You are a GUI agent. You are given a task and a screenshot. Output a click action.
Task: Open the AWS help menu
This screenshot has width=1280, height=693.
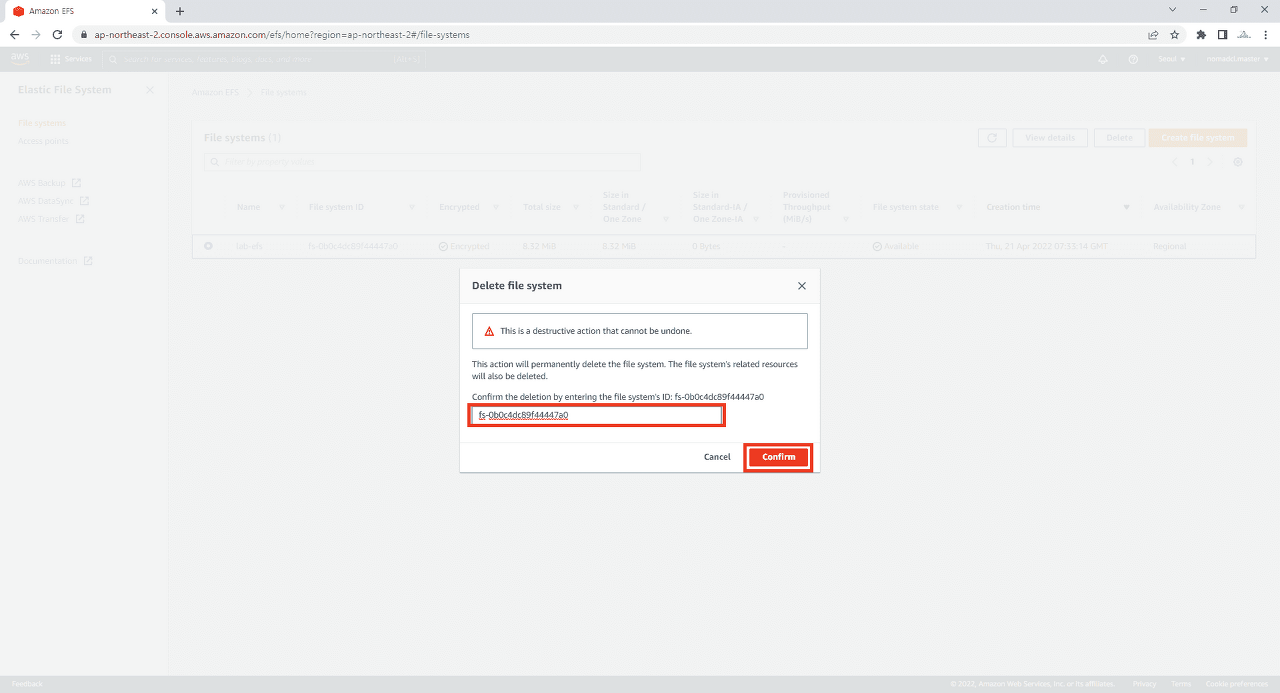pos(1133,59)
